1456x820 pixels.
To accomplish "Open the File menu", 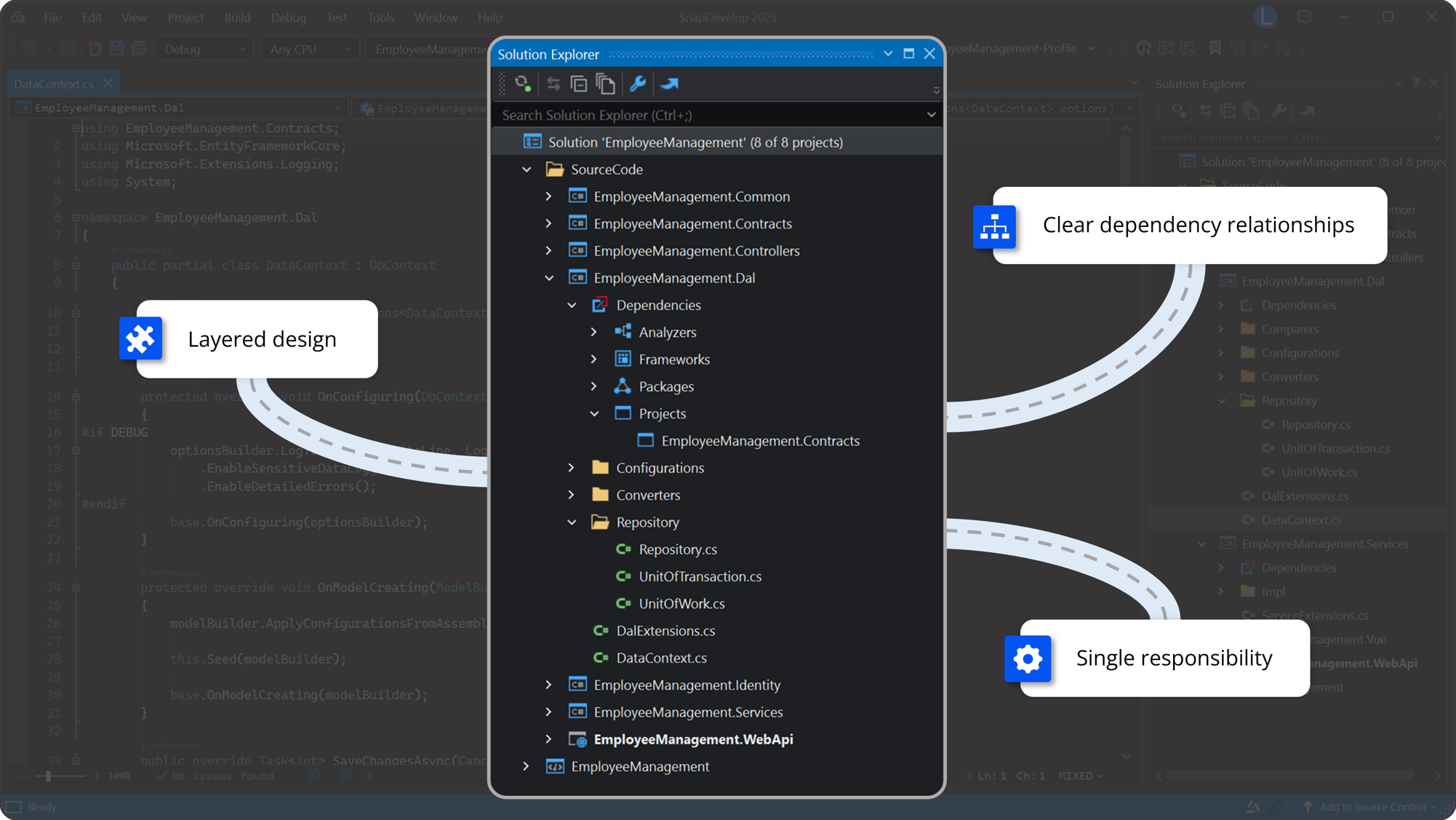I will coord(52,17).
